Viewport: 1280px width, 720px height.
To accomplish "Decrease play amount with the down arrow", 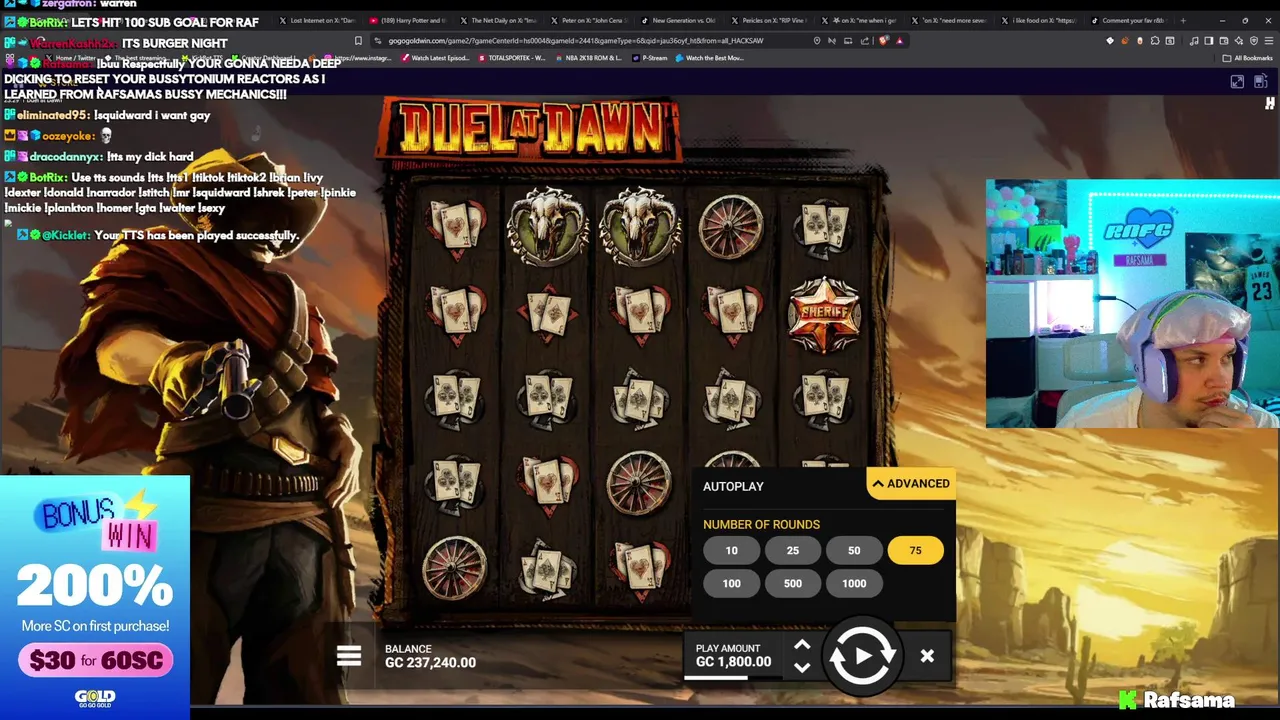I will point(802,667).
